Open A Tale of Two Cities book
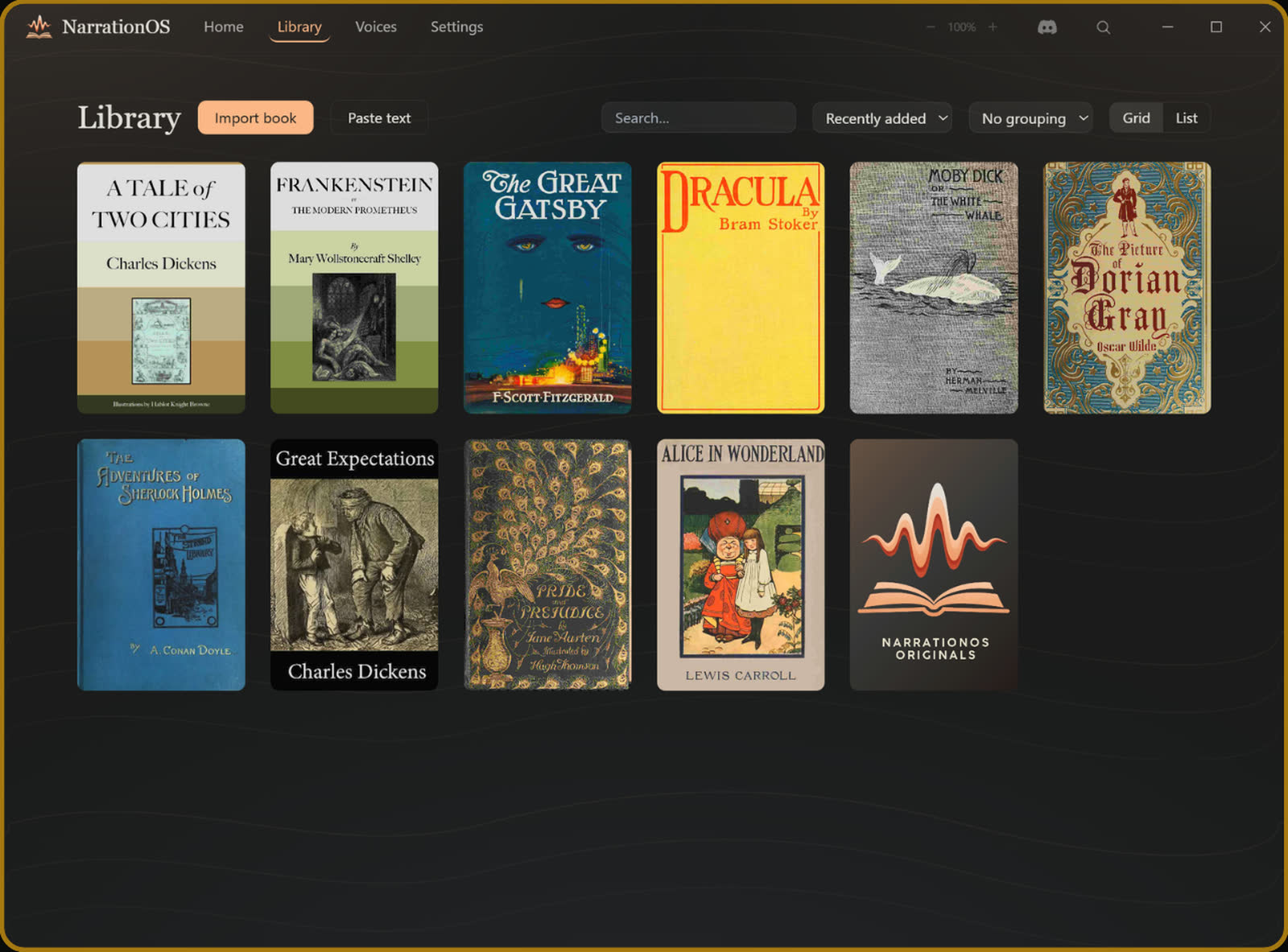The image size is (1288, 952). click(161, 288)
